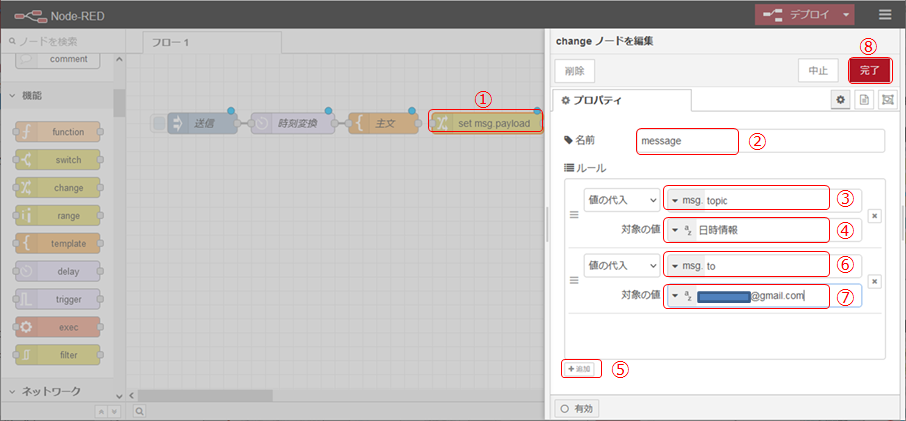Image resolution: width=906 pixels, height=421 pixels.
Task: Click the node settings gear icon
Action: pyautogui.click(x=841, y=100)
